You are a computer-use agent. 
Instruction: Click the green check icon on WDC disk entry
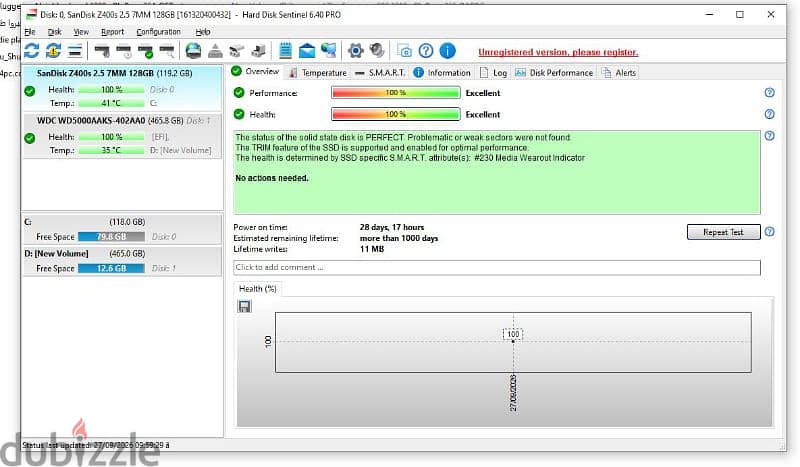(30, 138)
